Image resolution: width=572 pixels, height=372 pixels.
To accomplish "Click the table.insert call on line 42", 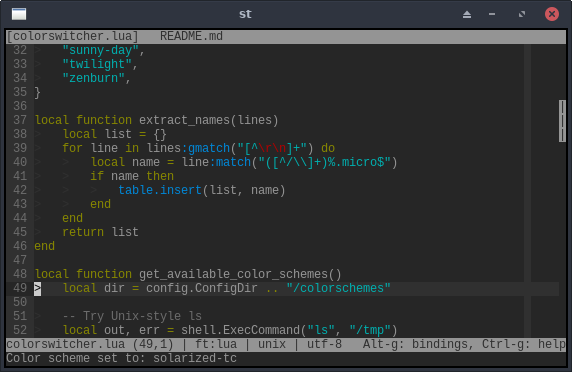I will coord(160,190).
